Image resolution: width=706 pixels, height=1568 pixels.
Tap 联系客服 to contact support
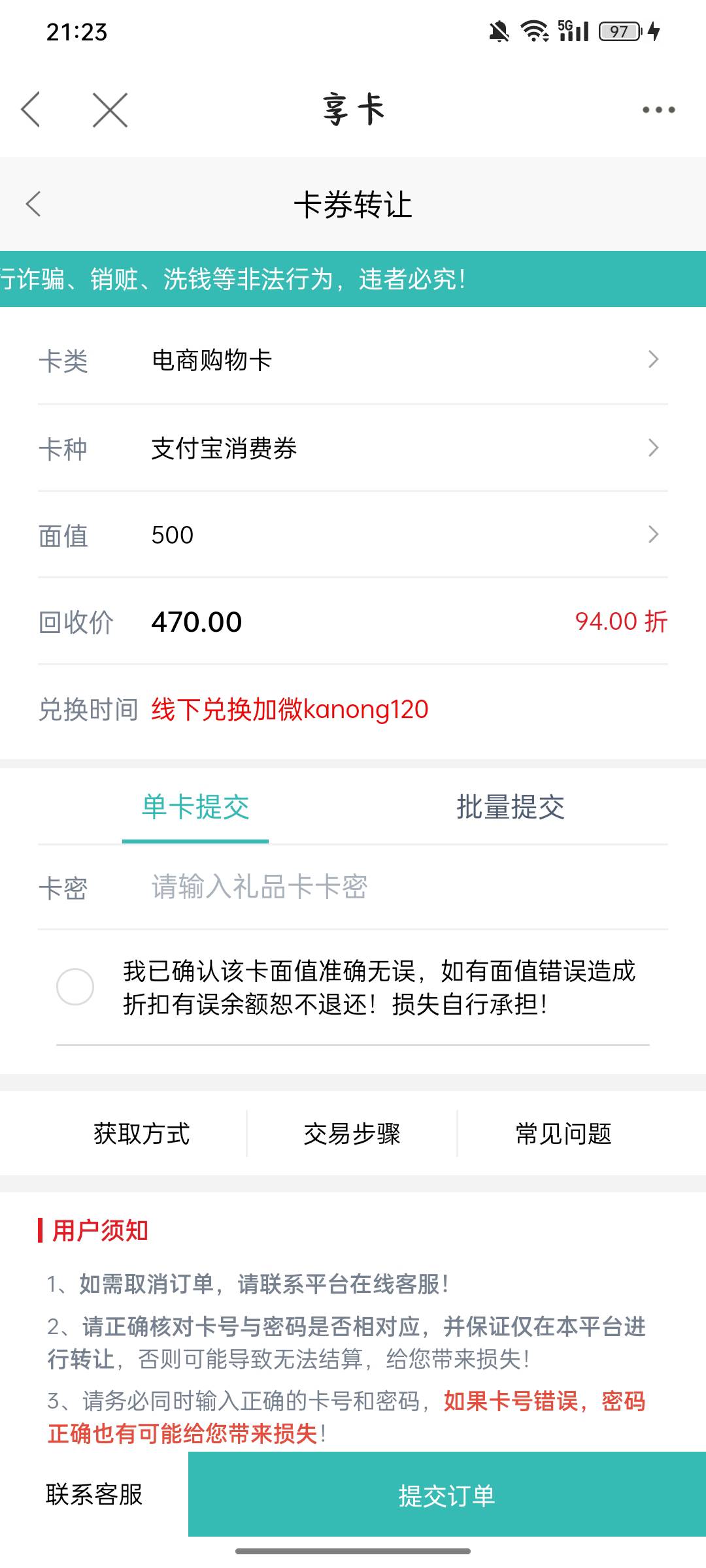(94, 1495)
